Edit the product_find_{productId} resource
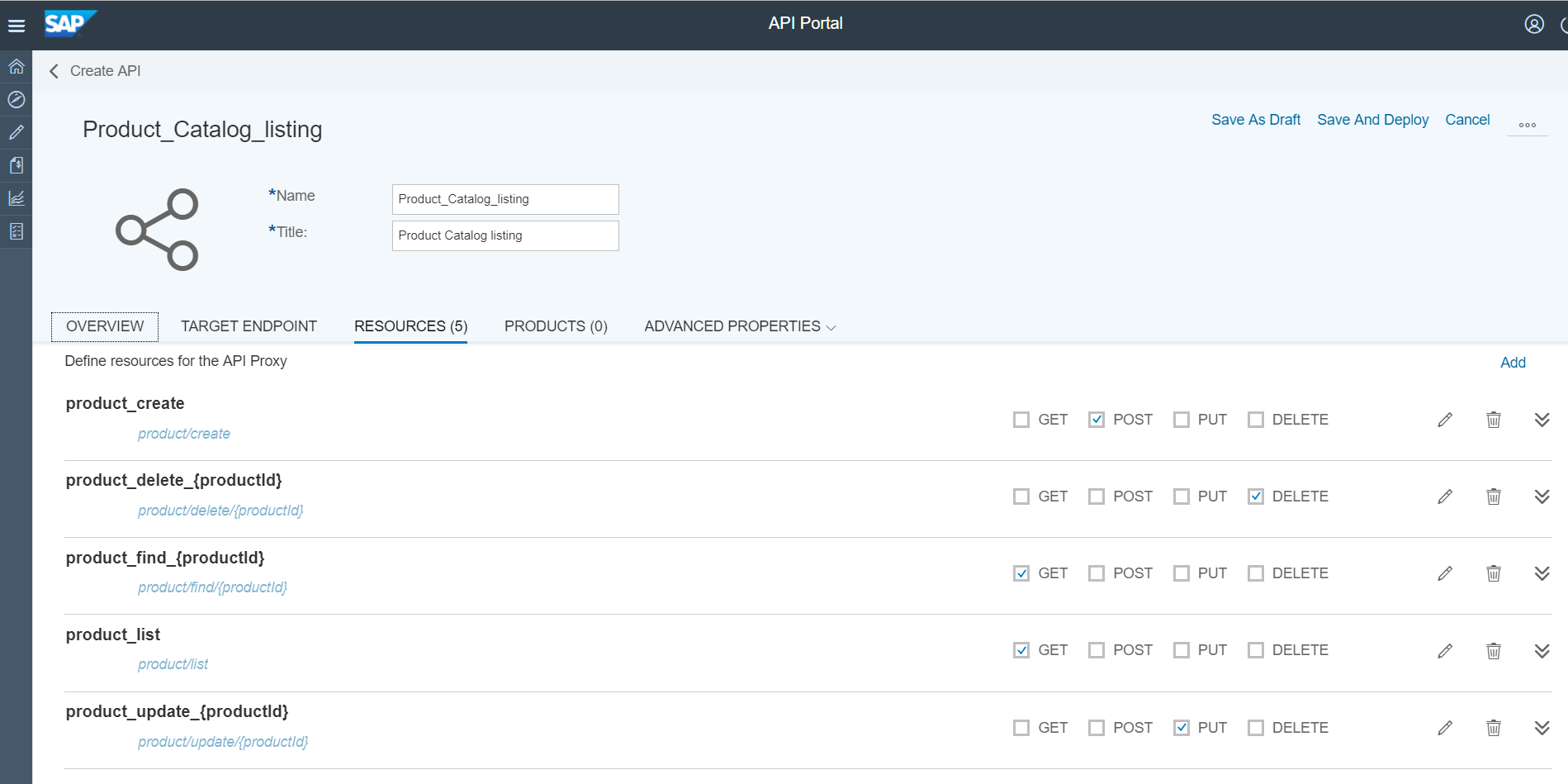This screenshot has height=784, width=1568. [x=1444, y=573]
